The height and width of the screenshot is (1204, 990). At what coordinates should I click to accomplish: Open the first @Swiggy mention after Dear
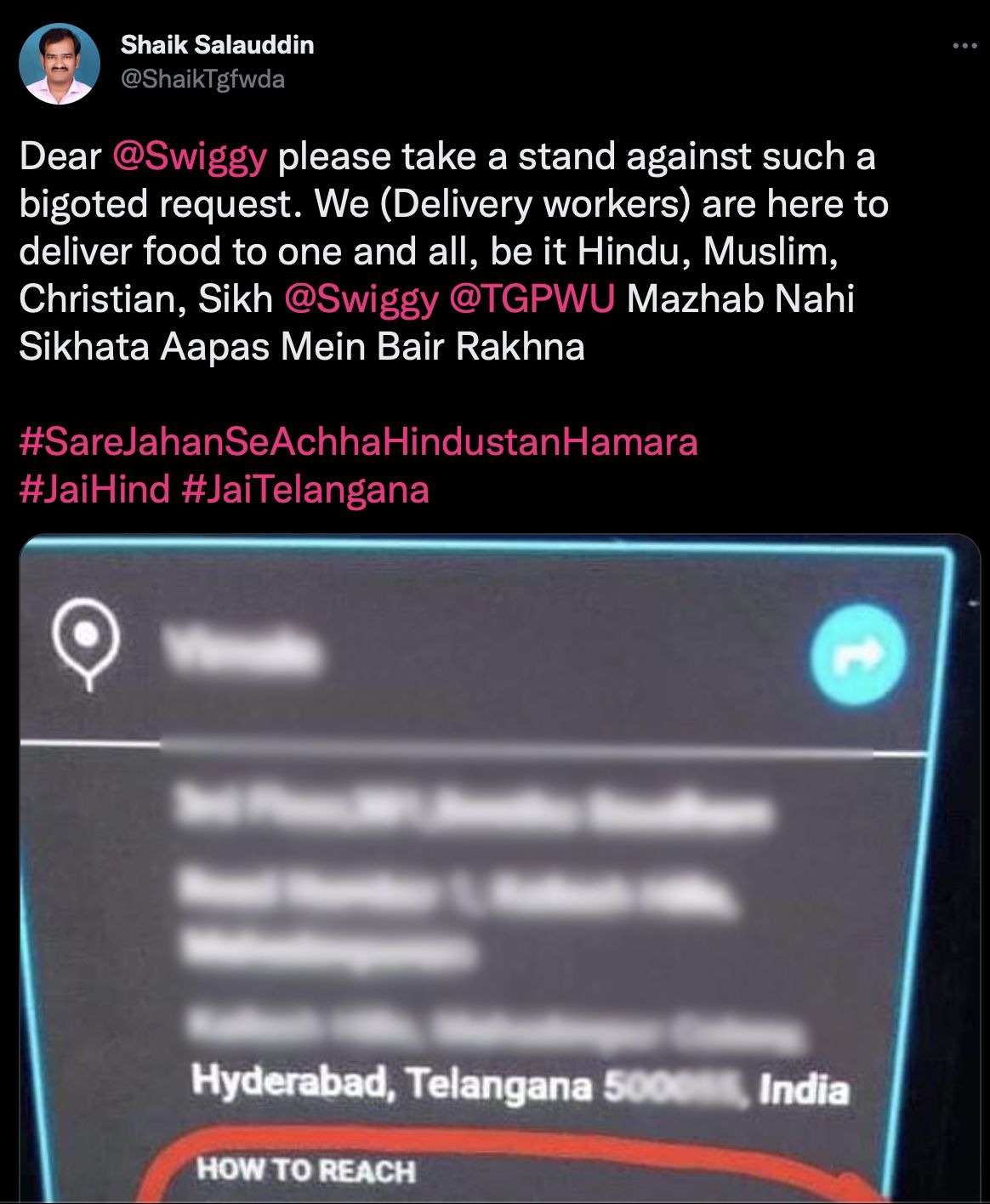(x=190, y=157)
